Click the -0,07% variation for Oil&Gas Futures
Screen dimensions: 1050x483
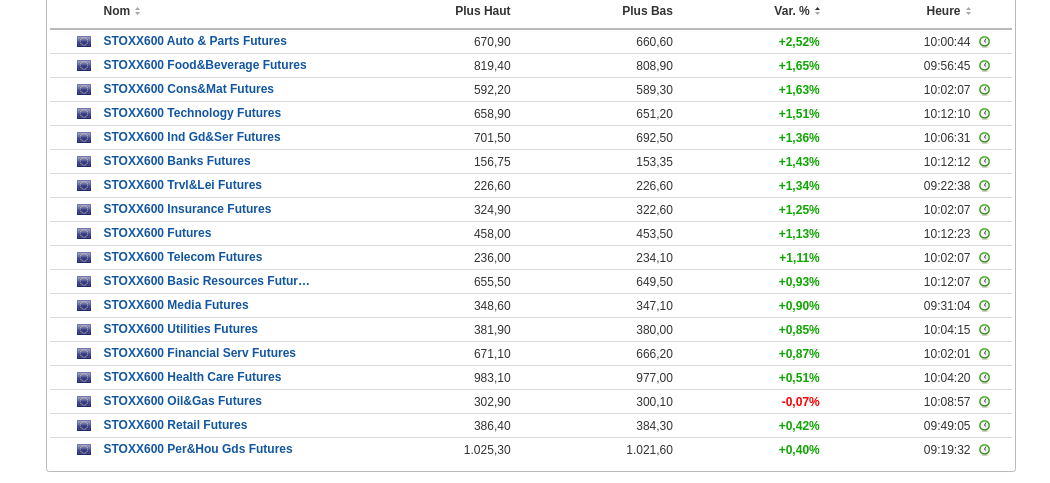coord(800,402)
